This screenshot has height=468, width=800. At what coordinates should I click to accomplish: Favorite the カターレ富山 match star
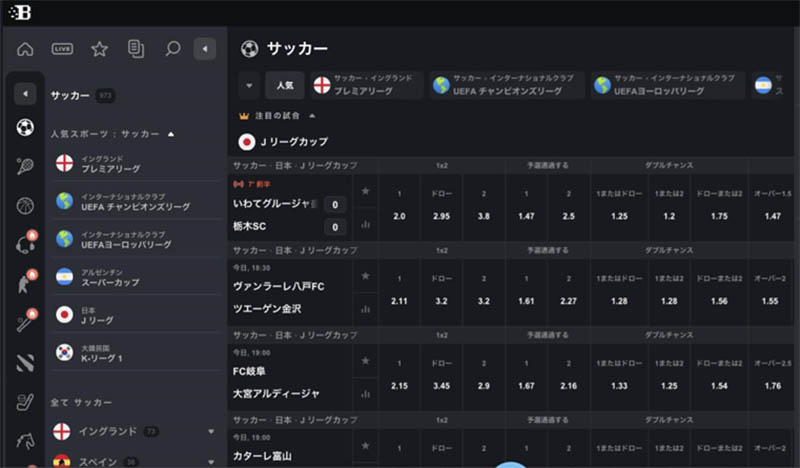point(365,446)
